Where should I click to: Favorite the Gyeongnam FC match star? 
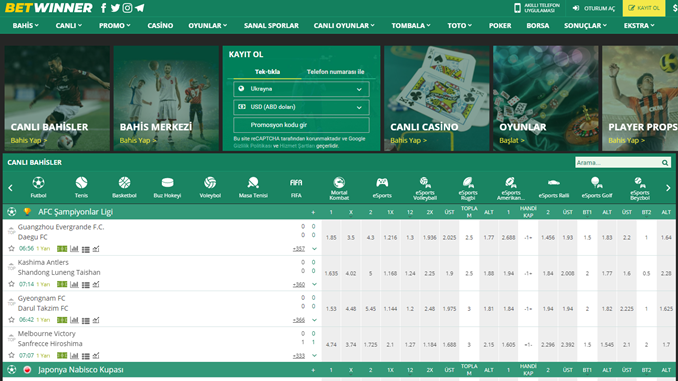click(11, 320)
